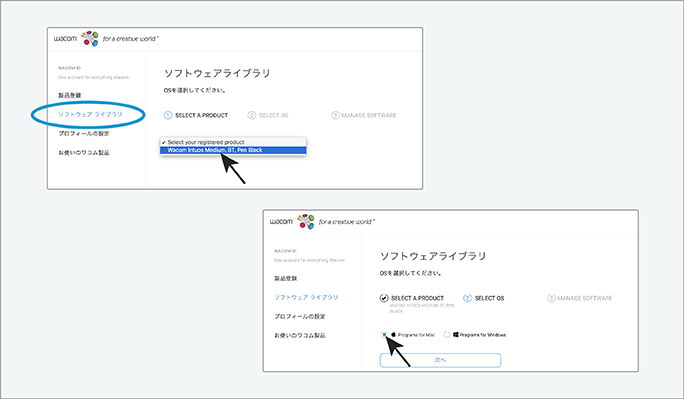Click ソフトウェアライブラリ heading in OS-selection window
Screen dimensions: 684x399
coord(433,256)
